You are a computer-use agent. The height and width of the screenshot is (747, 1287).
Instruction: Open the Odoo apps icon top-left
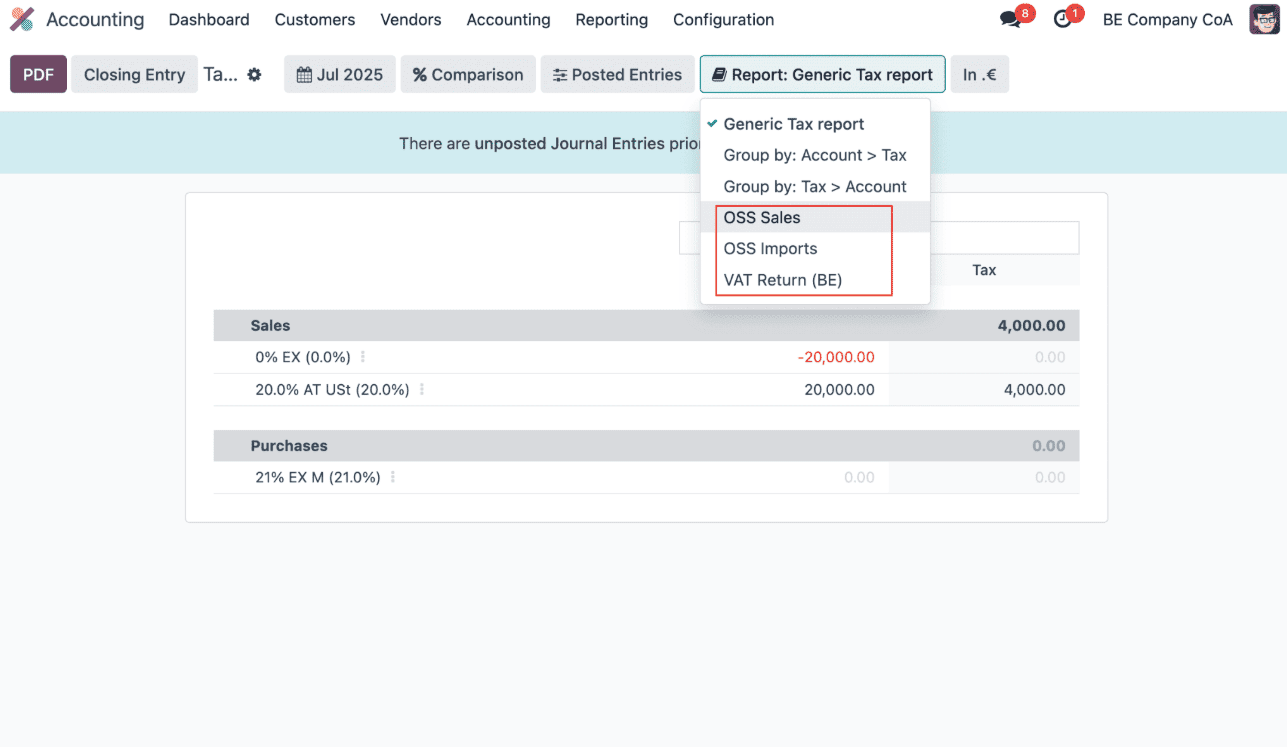pos(21,19)
